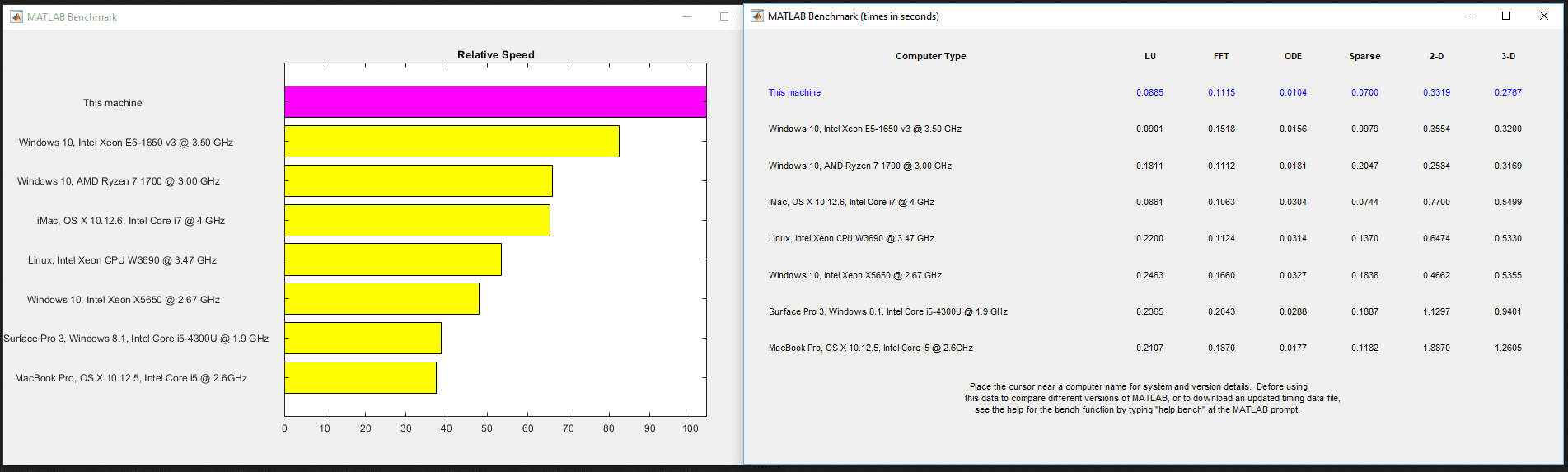Click 'This machine' row in times table
1568x472 pixels.
point(794,92)
